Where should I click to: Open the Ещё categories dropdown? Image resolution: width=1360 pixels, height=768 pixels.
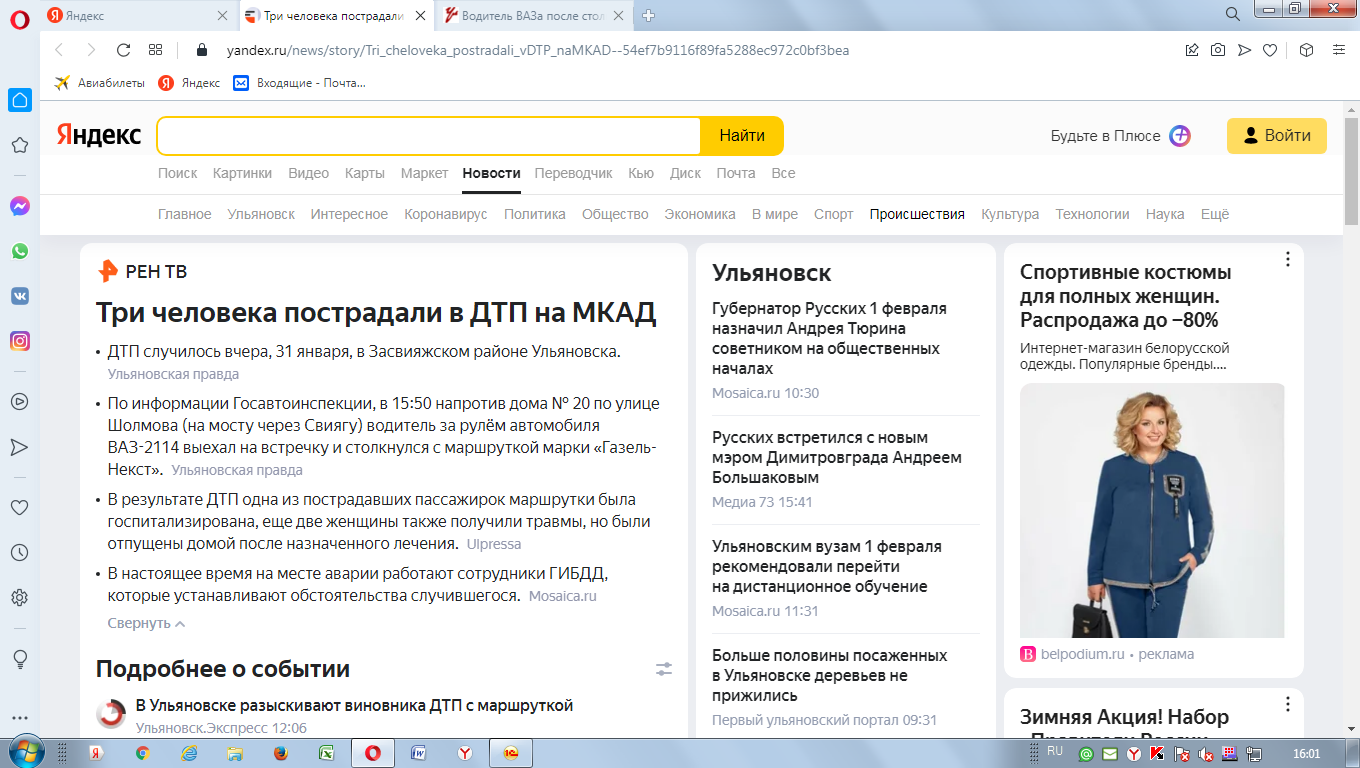click(x=1214, y=214)
